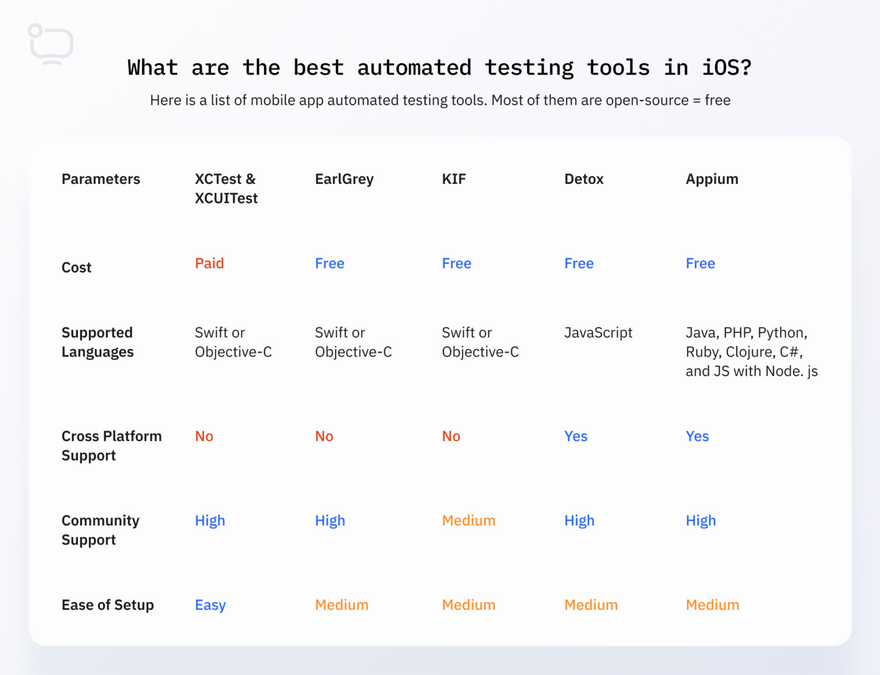Click KIF's Medium community support value
Image resolution: width=880 pixels, height=675 pixels.
468,520
